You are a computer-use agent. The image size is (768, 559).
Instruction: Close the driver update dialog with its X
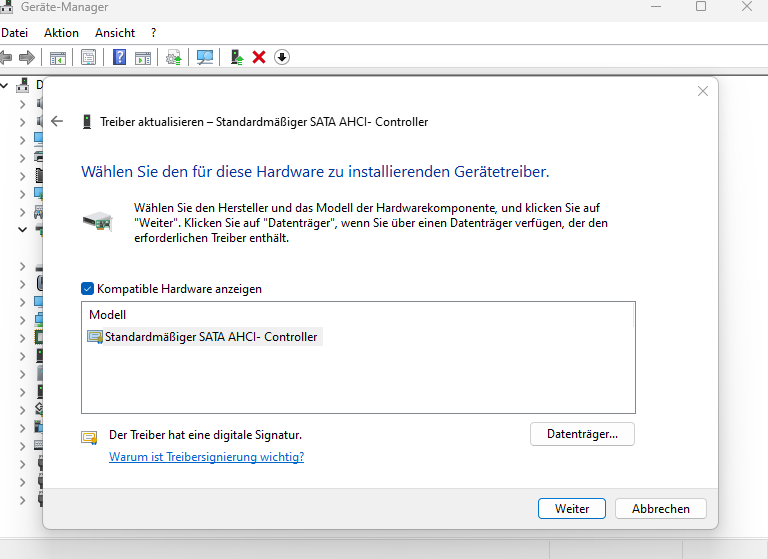[x=703, y=91]
